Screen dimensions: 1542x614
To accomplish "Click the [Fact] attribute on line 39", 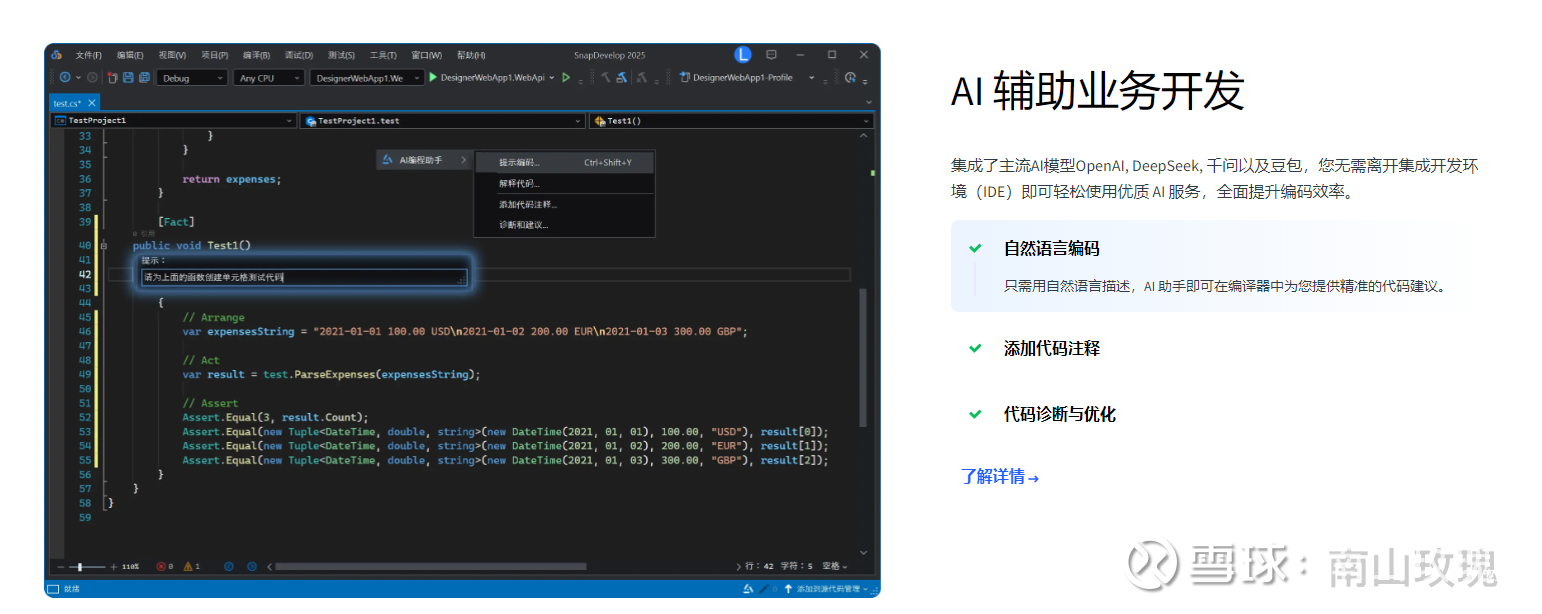I will (x=176, y=222).
